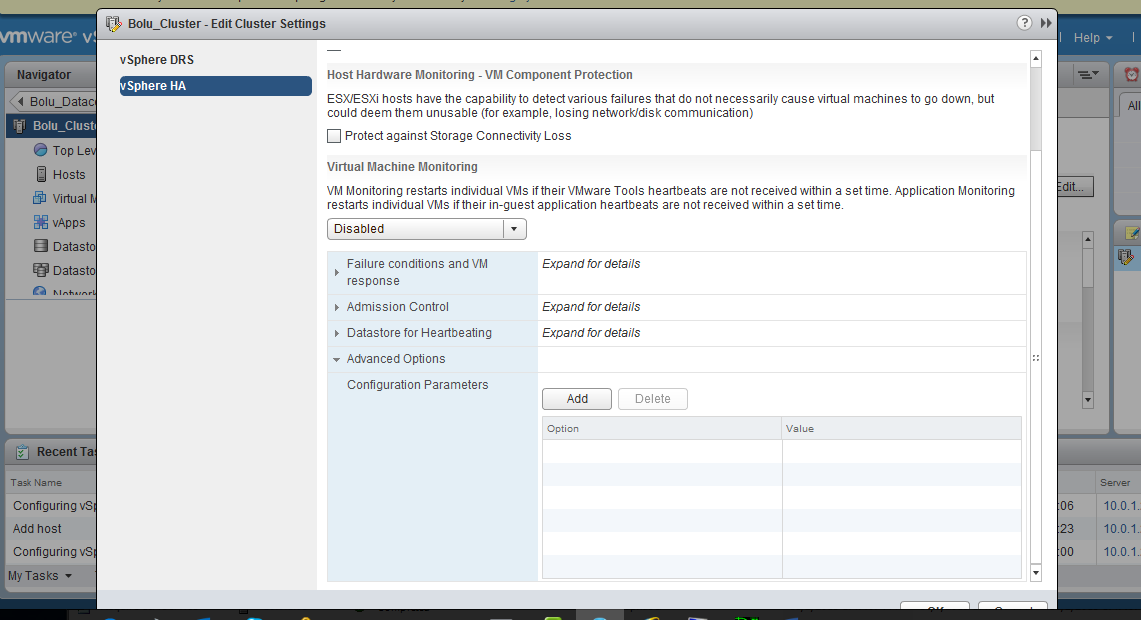Click the panel resize grip right of Advanced Options
The image size is (1141, 620).
click(1035, 358)
